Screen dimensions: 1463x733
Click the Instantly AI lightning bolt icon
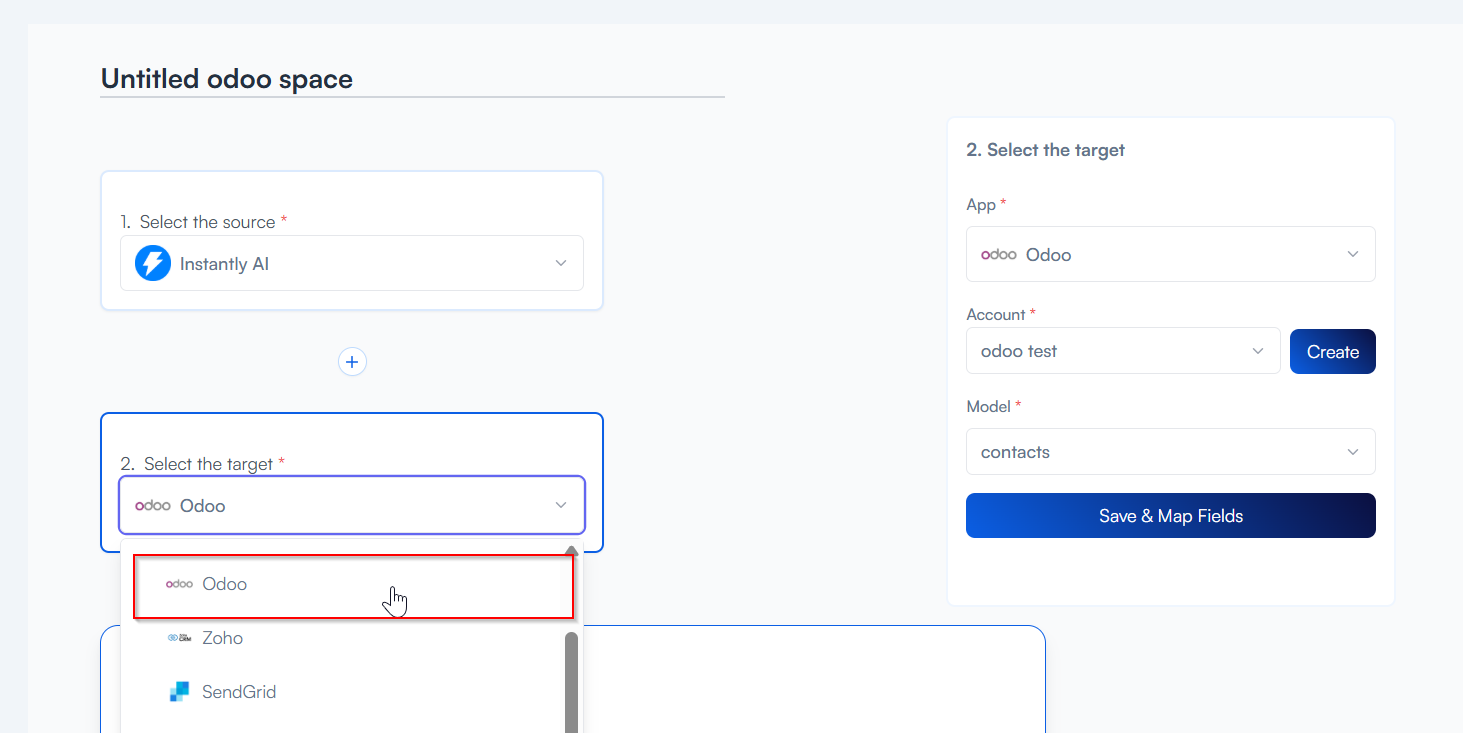tap(153, 264)
